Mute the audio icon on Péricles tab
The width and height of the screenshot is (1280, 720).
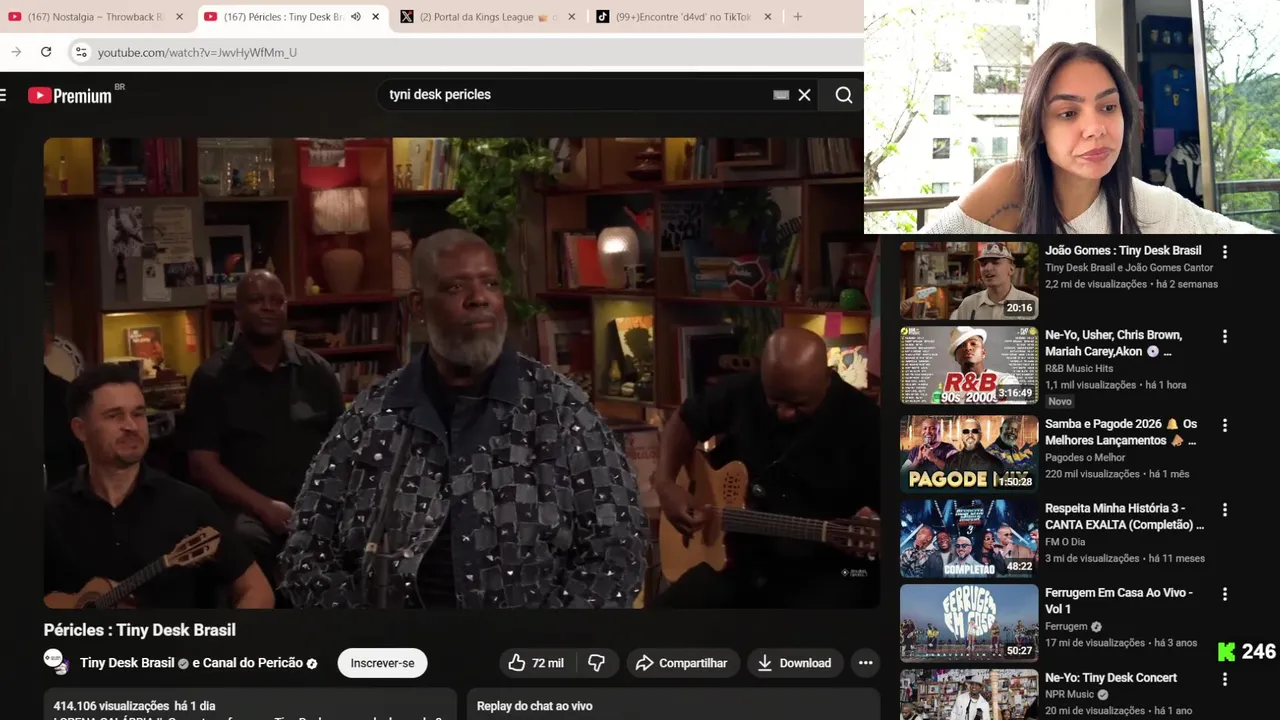coord(355,17)
